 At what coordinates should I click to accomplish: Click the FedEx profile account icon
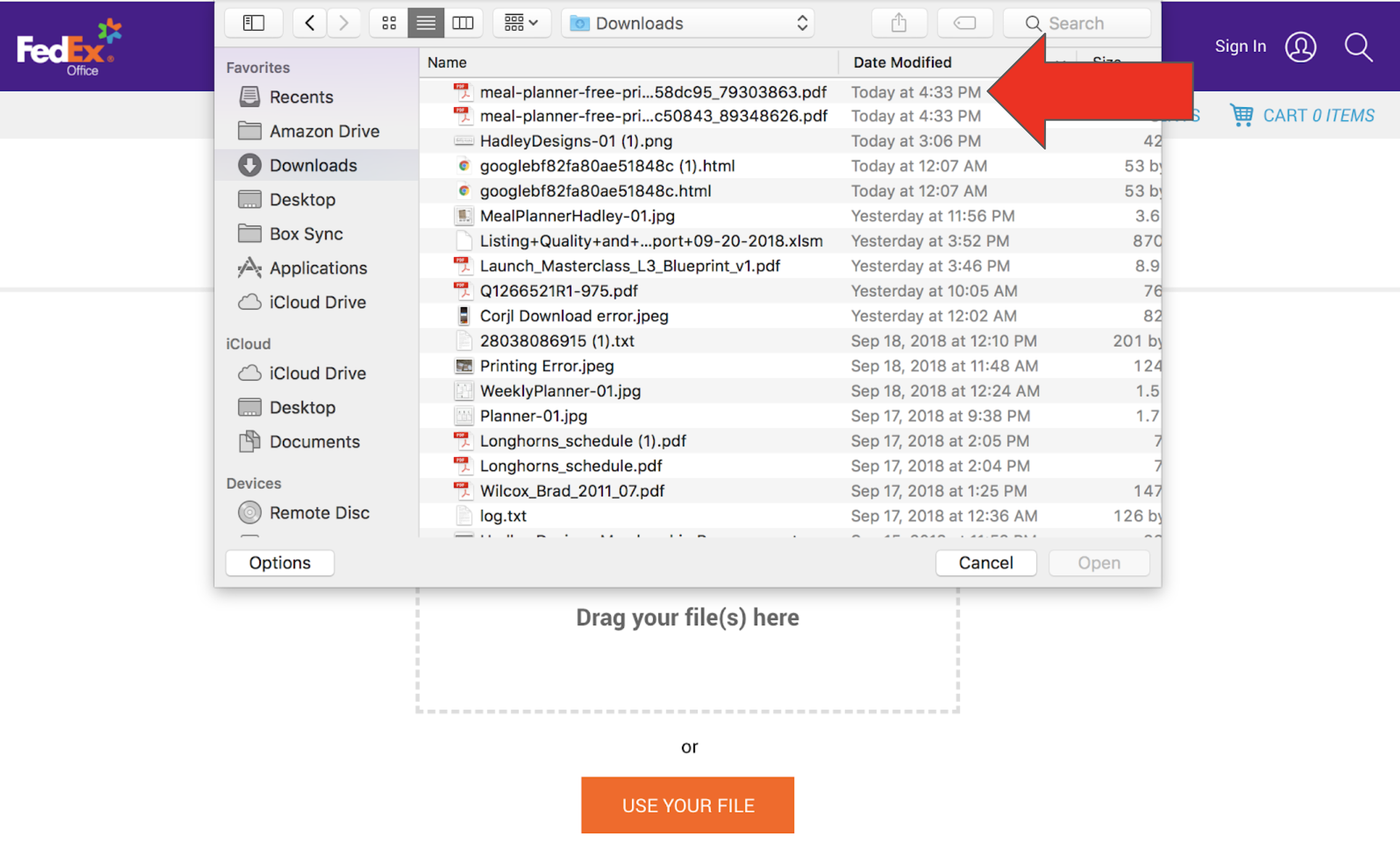point(1301,46)
